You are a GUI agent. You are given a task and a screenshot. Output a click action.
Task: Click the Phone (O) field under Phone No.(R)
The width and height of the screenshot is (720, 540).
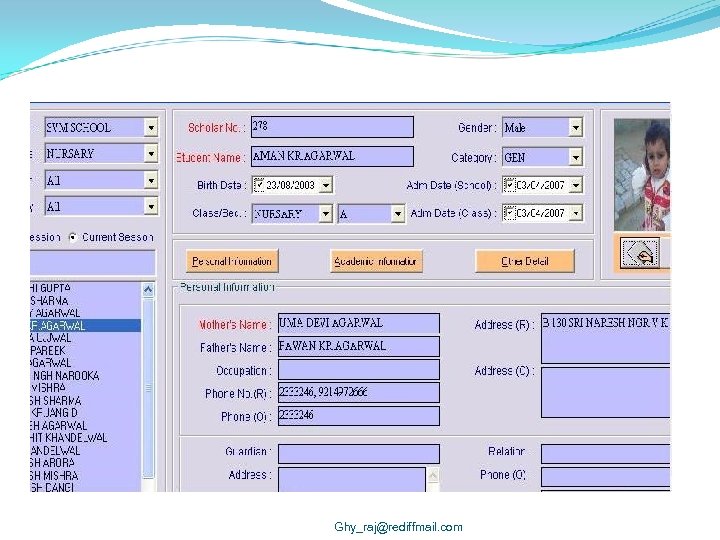[x=359, y=416]
